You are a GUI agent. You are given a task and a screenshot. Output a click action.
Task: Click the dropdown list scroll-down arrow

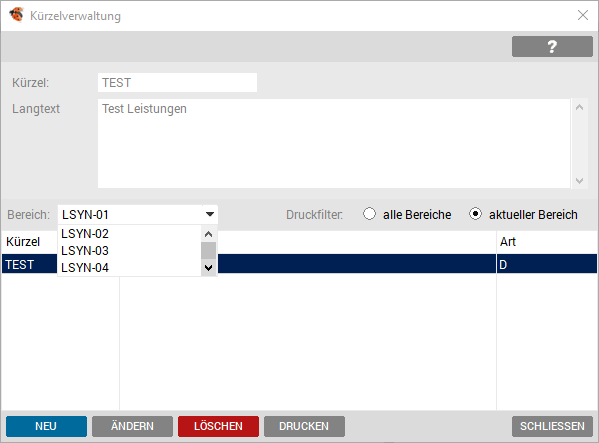point(208,268)
